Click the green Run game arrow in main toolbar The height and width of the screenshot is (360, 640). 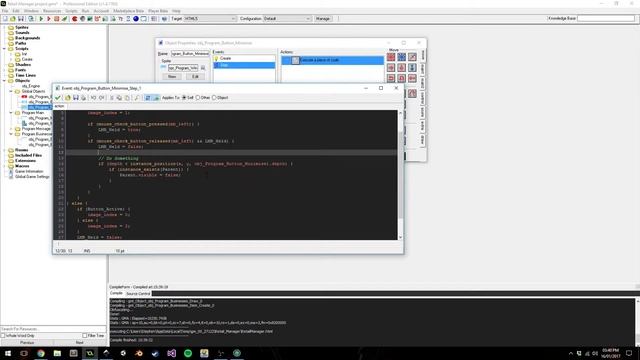pos(41,19)
